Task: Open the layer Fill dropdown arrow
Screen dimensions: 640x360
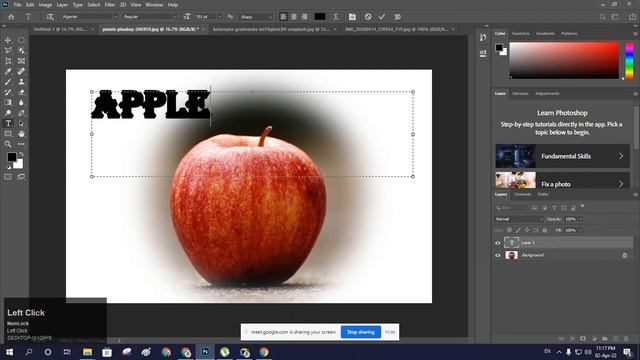Action: (581, 230)
